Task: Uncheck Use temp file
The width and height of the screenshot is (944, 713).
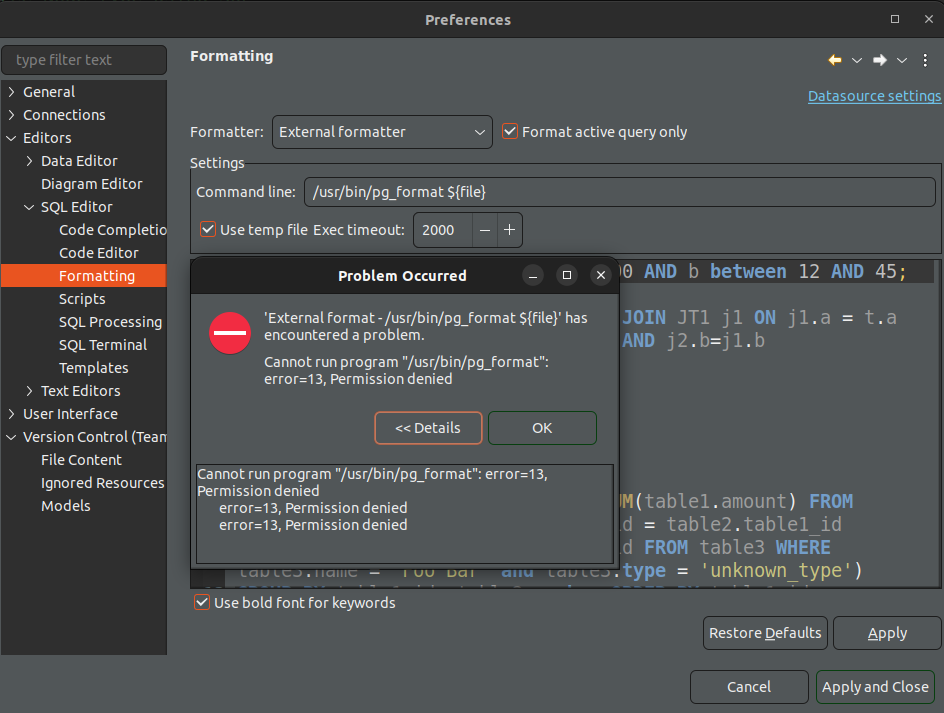Action: click(x=207, y=229)
